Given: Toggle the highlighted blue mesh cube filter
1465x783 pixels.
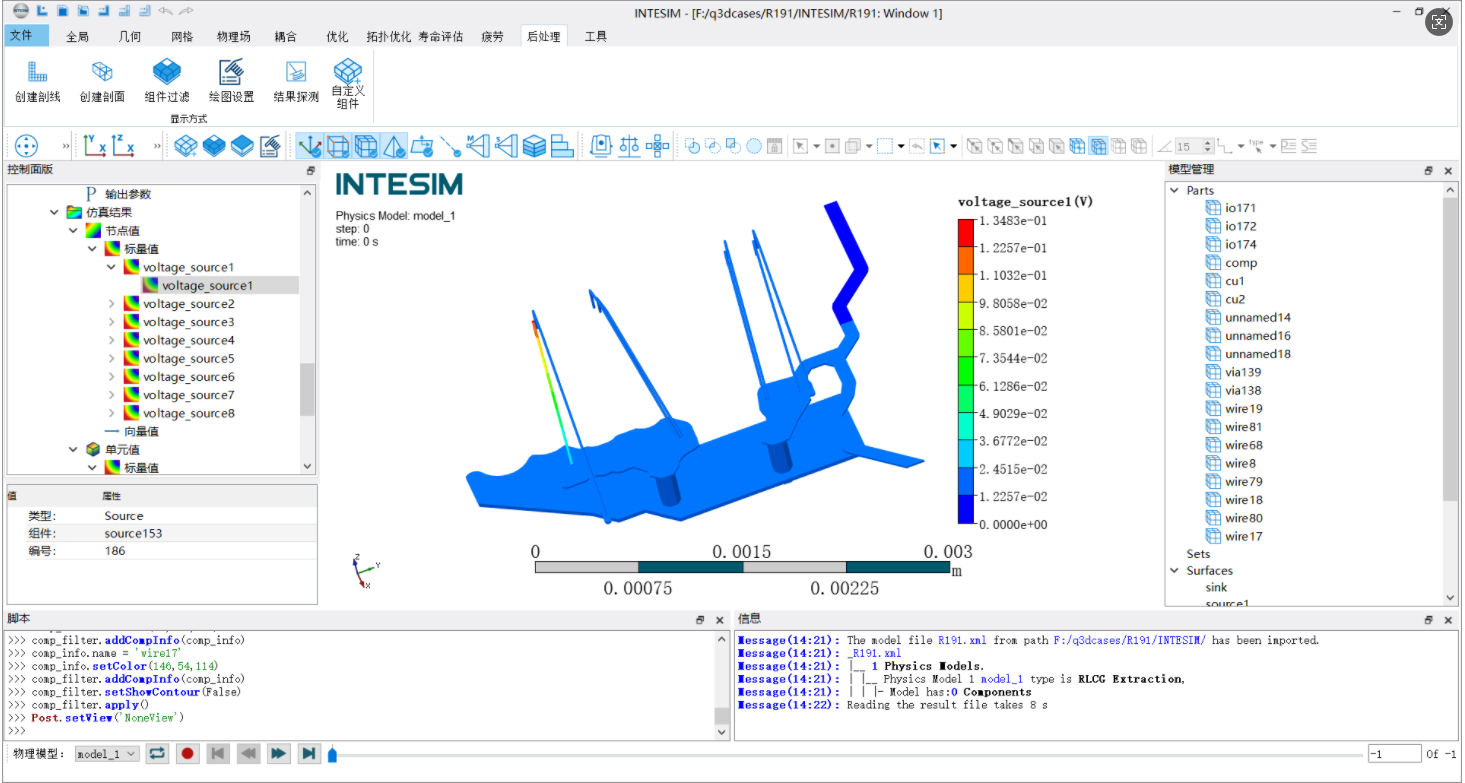Looking at the screenshot, I should pyautogui.click(x=1097, y=146).
